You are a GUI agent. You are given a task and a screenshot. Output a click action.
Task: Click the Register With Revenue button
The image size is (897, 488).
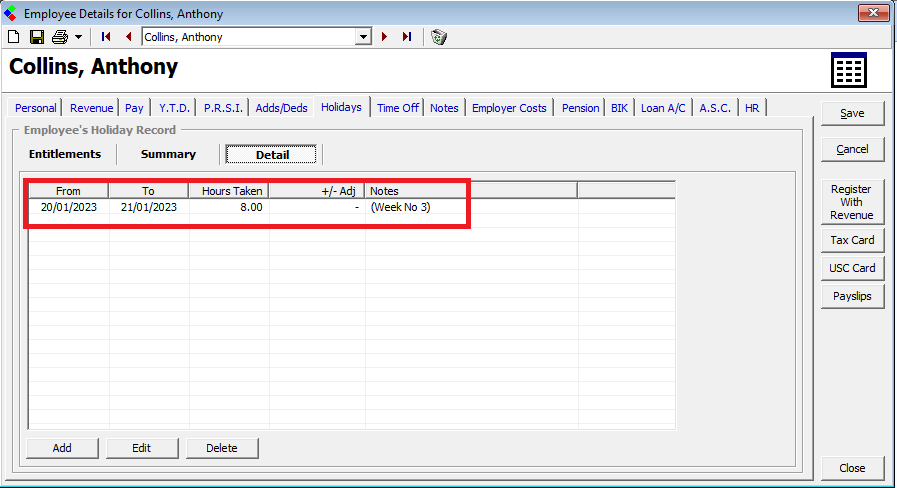click(852, 202)
